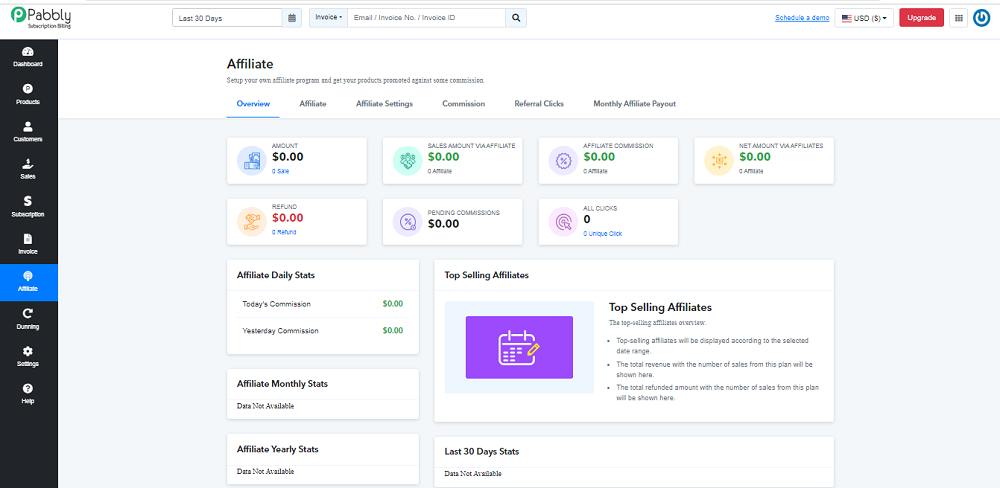Click the 0 Unique Click link
This screenshot has height=488, width=1000.
[x=603, y=233]
